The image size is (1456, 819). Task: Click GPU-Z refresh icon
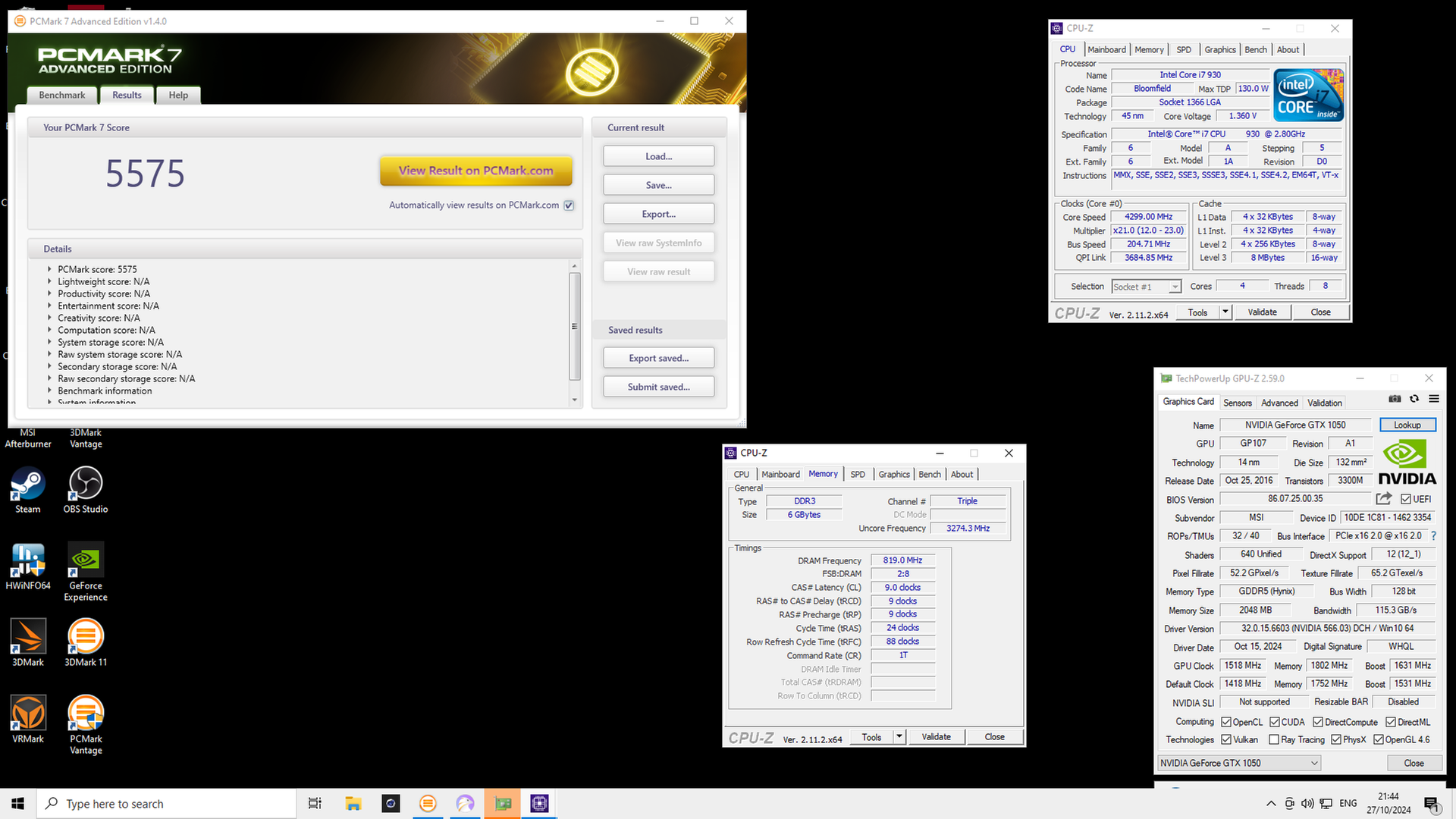(1414, 399)
